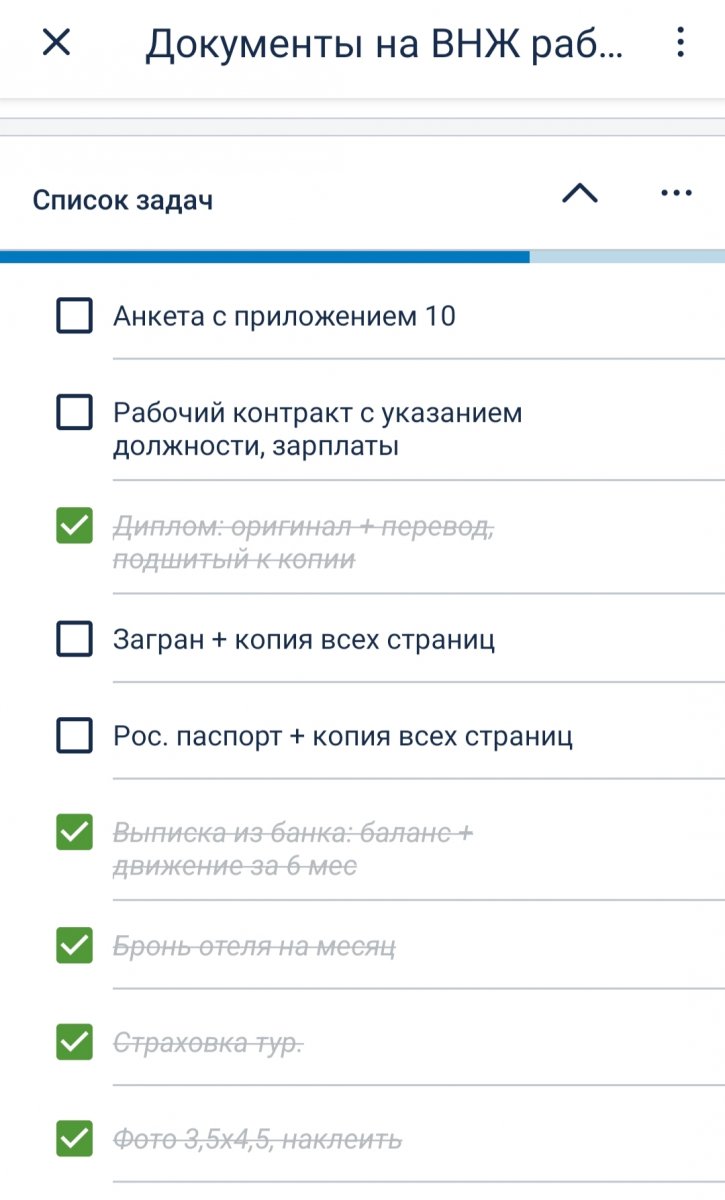Viewport: 725px width, 1200px height.
Task: Open task list horizontal dots options
Action: 677,194
